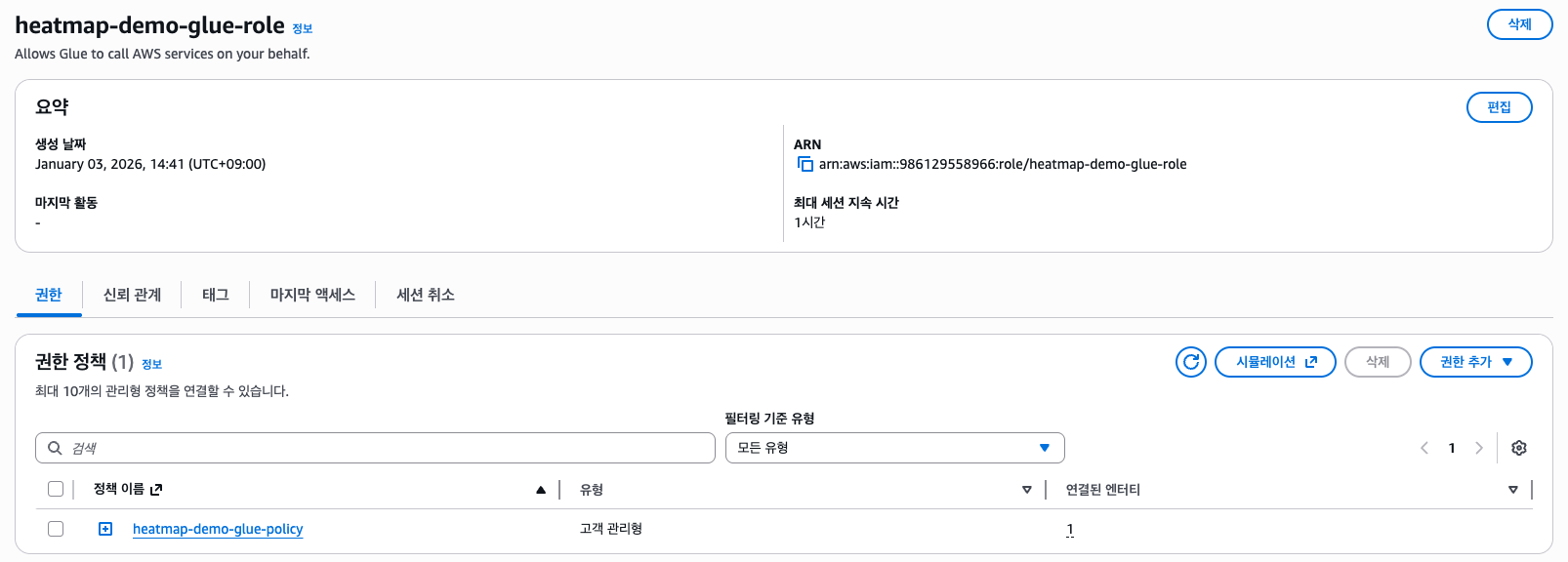Switch to 세션 취소 tab
1568x562 pixels.
click(426, 295)
